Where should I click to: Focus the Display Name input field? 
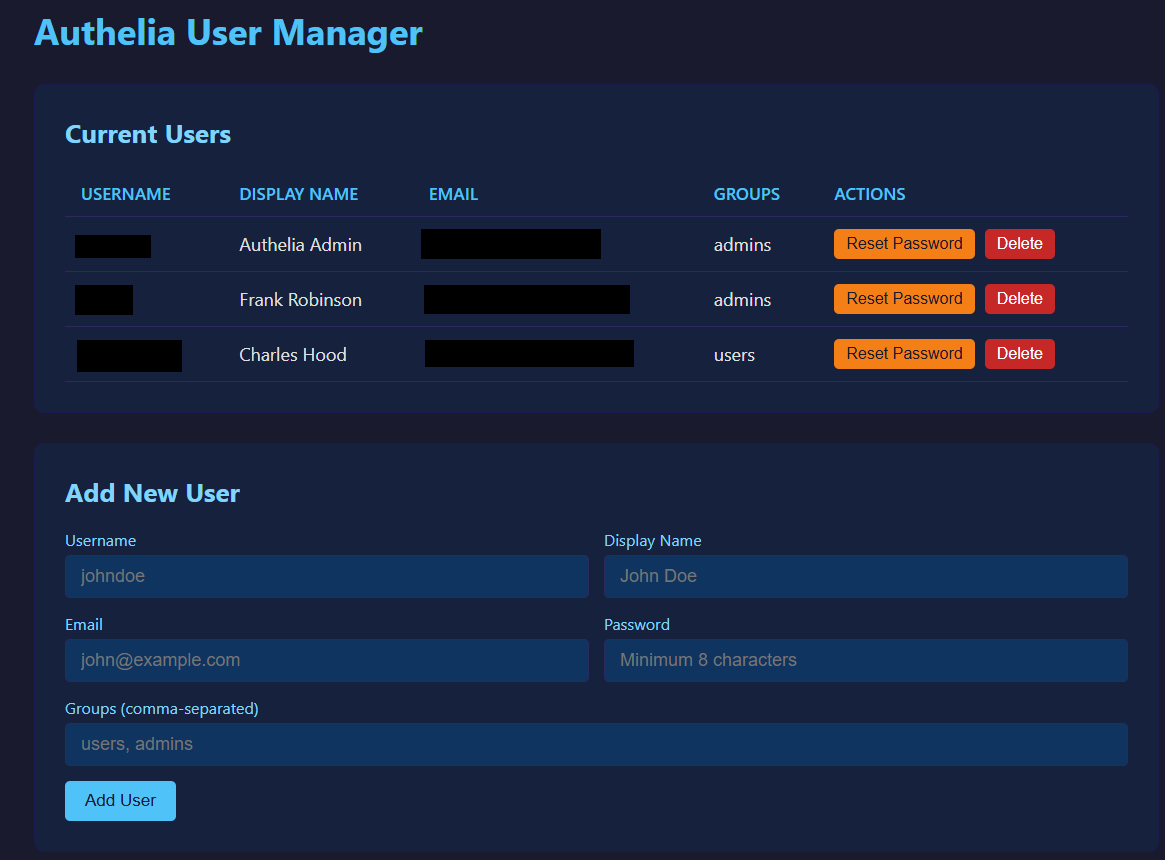(x=865, y=576)
